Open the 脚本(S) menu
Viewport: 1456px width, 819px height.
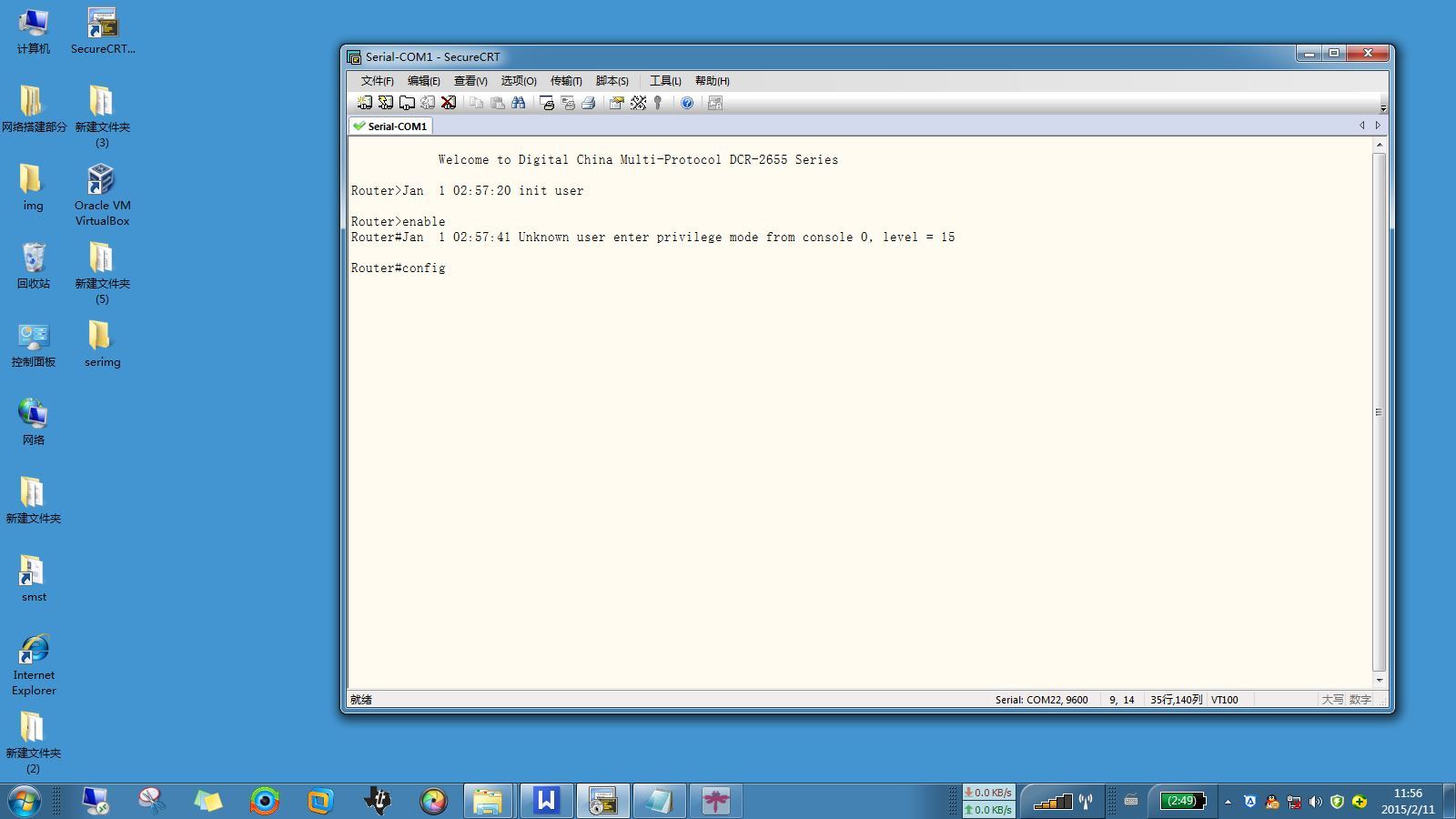click(x=612, y=81)
